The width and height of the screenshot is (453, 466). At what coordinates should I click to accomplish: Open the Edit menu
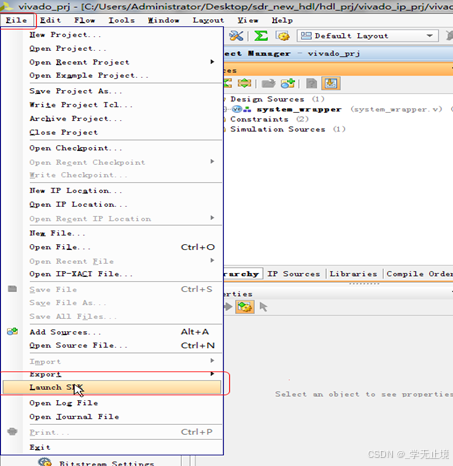[50, 20]
